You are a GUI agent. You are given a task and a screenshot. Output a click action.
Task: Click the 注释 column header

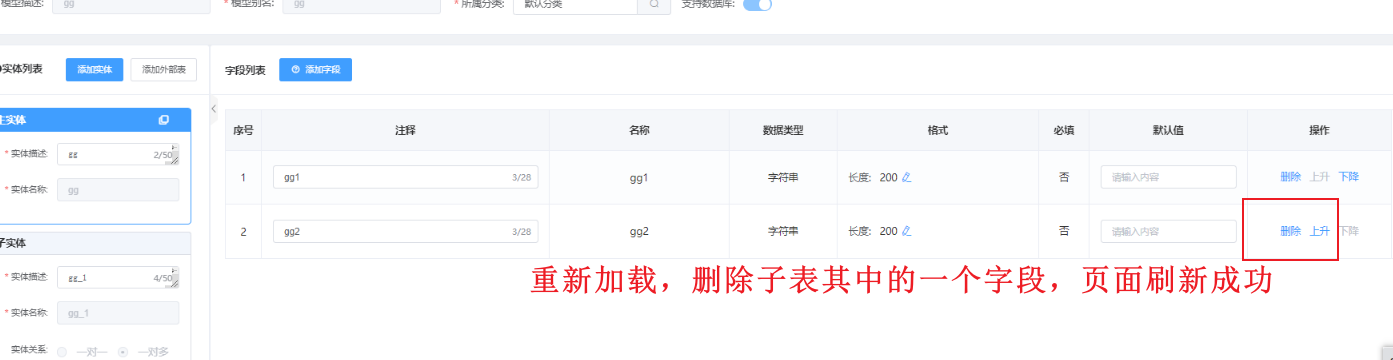pyautogui.click(x=405, y=130)
